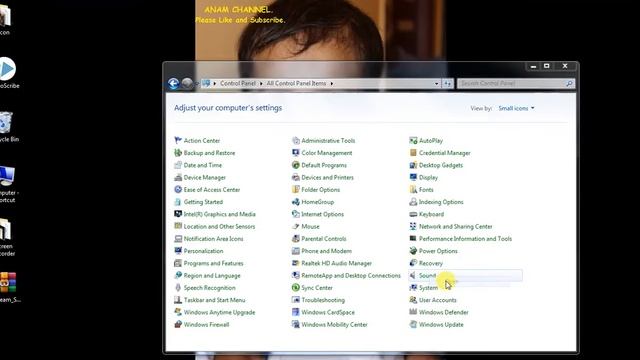Click the Speech Recognition microphone icon

pos(178,287)
